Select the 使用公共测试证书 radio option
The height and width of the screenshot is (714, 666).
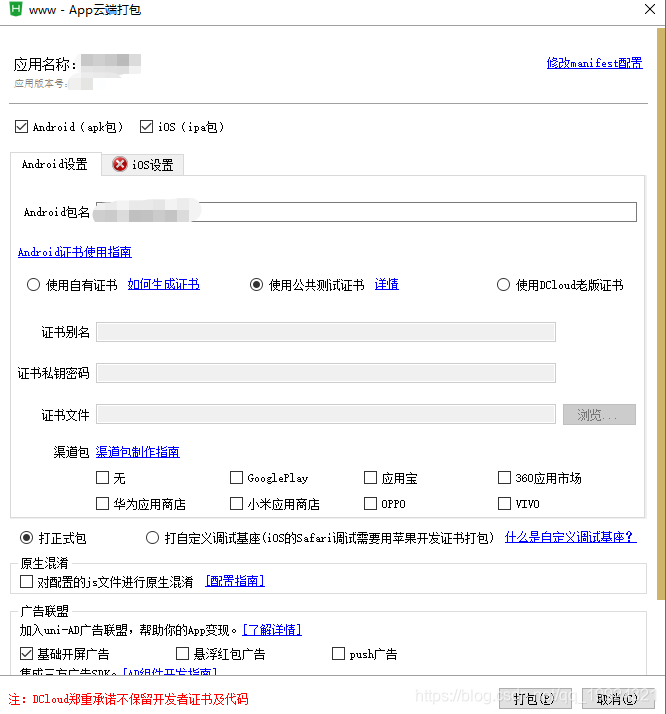256,285
